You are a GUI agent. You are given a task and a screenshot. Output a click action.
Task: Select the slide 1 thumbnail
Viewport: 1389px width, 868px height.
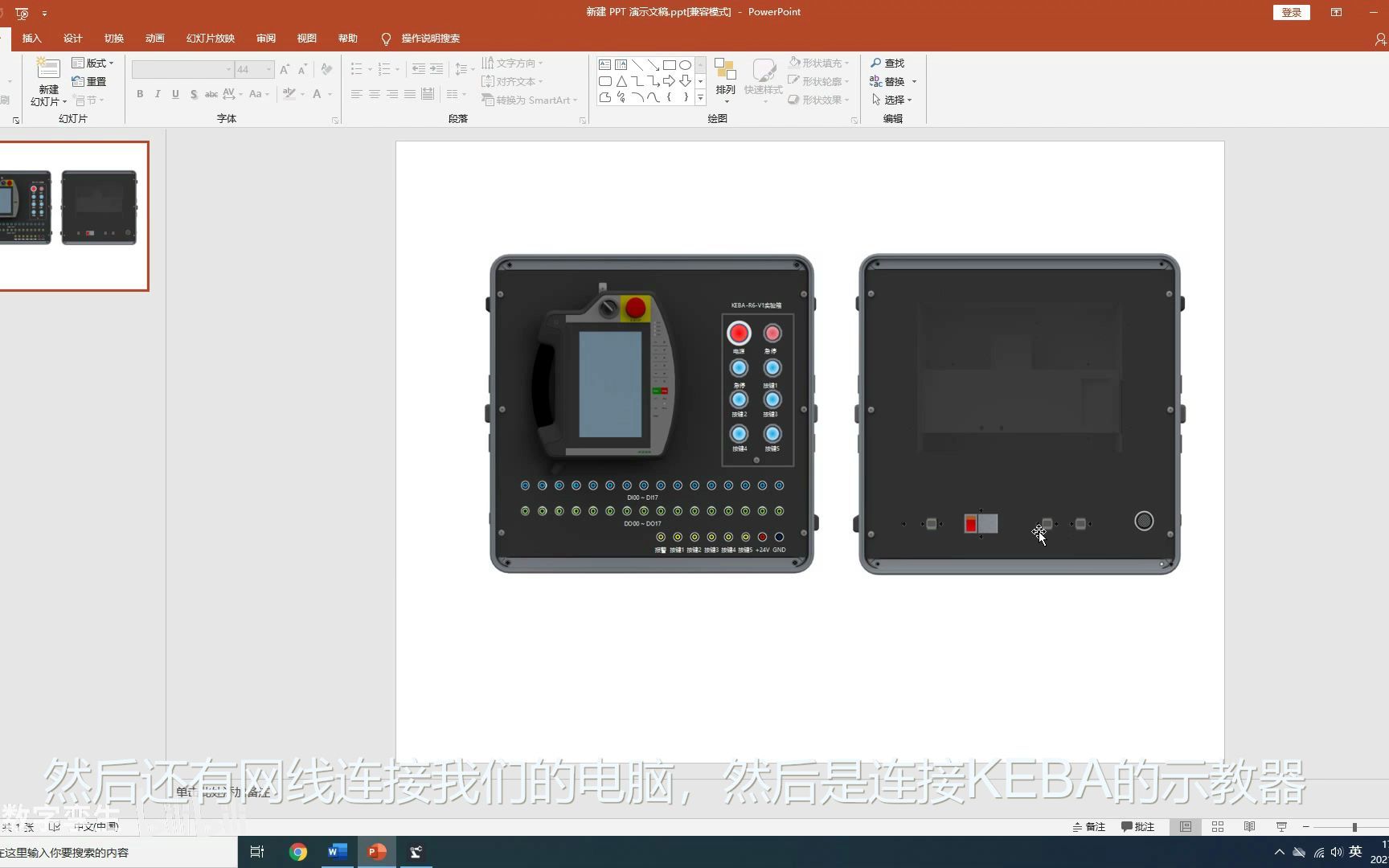click(73, 216)
